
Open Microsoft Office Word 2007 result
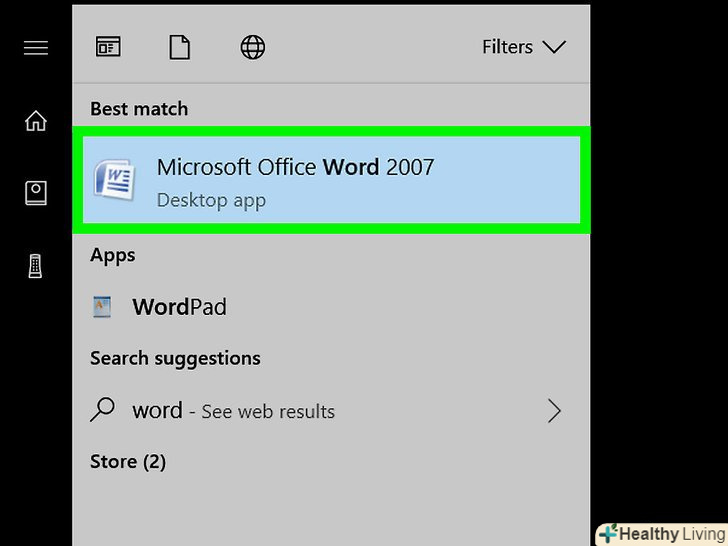pyautogui.click(x=332, y=180)
